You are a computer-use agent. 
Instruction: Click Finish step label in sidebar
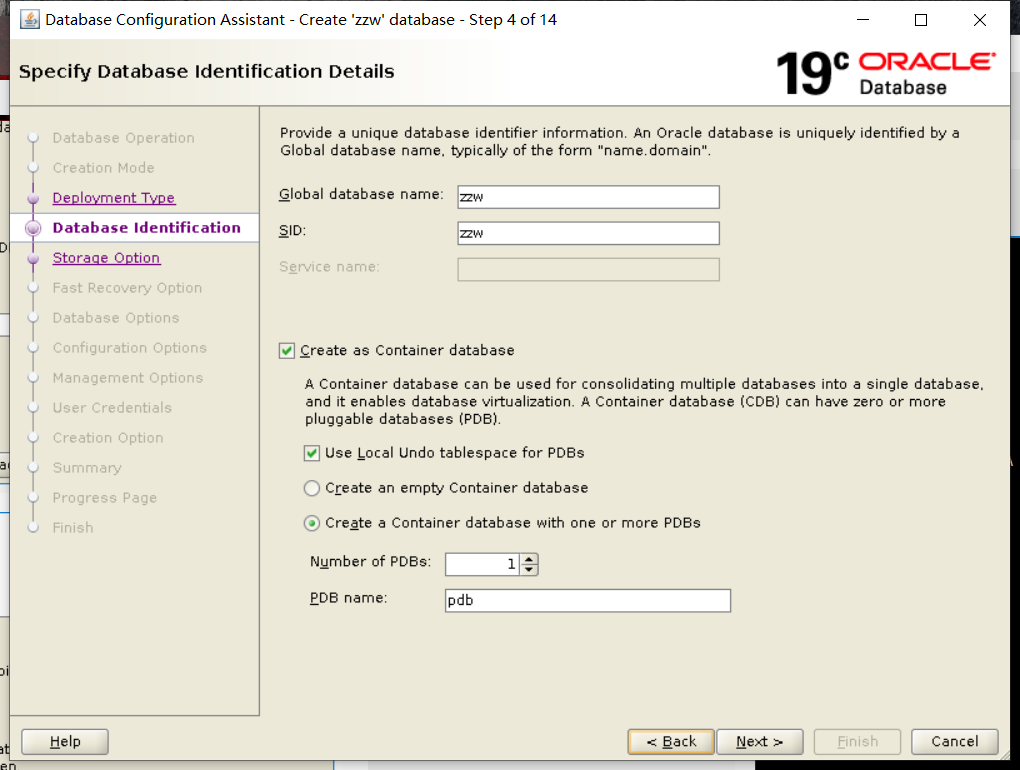(73, 527)
